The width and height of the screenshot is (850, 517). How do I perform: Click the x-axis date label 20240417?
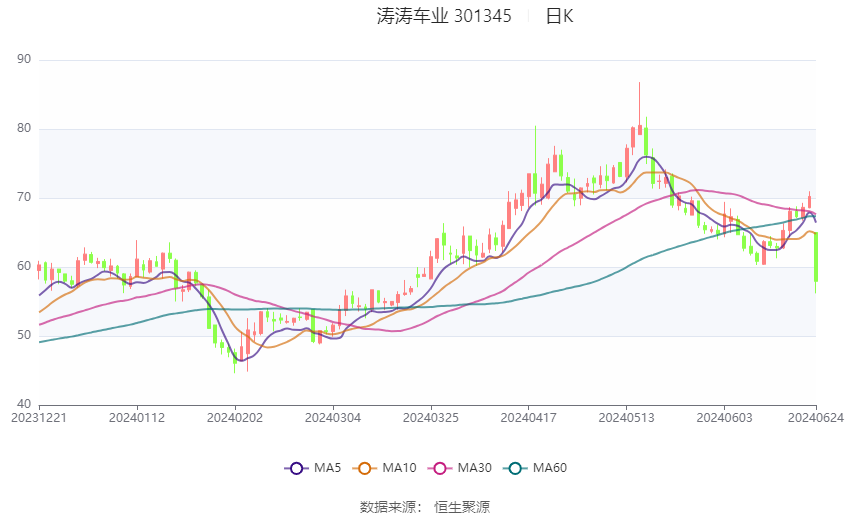click(x=529, y=418)
